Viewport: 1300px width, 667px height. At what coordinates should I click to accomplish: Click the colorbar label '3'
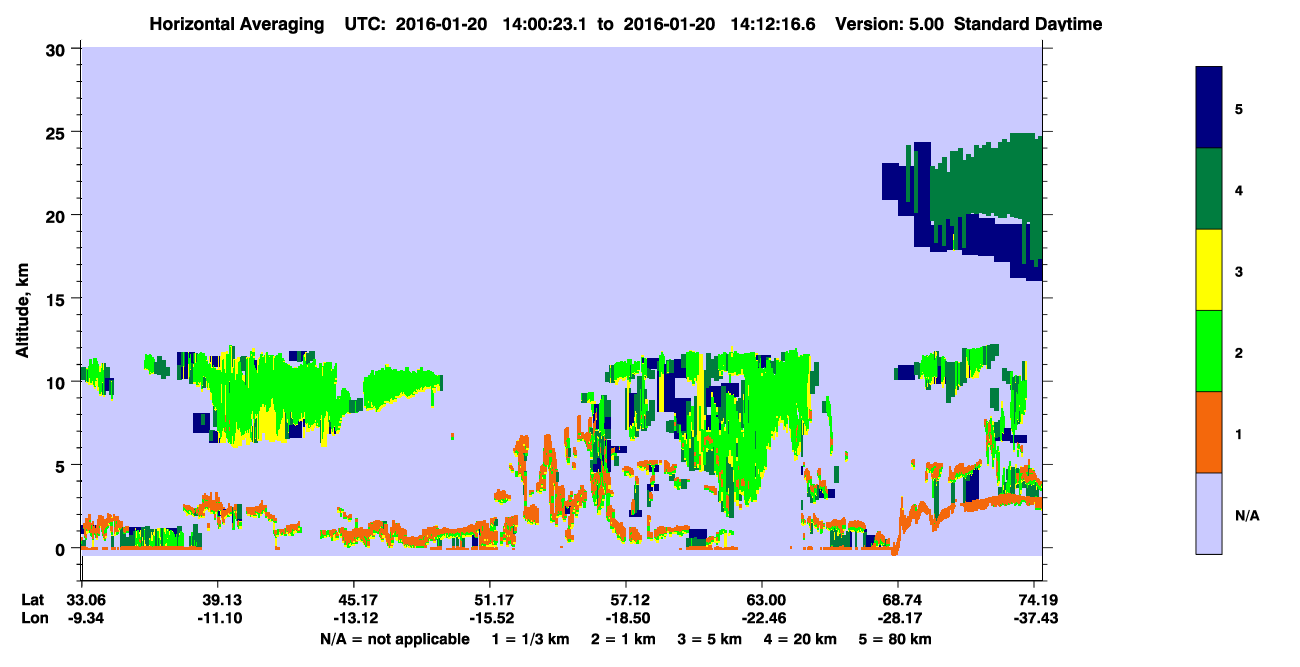click(x=1238, y=270)
